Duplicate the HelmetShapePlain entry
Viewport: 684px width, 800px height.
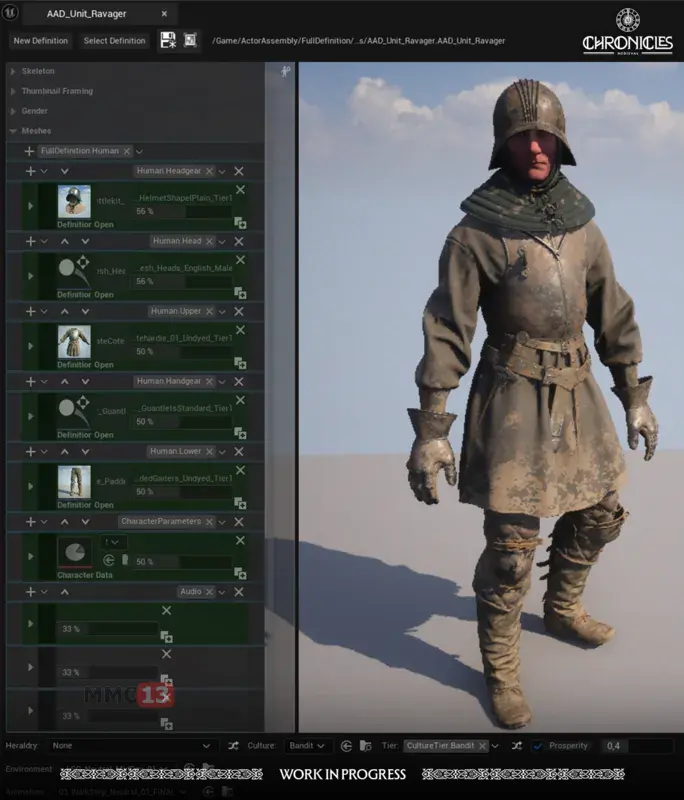240,223
